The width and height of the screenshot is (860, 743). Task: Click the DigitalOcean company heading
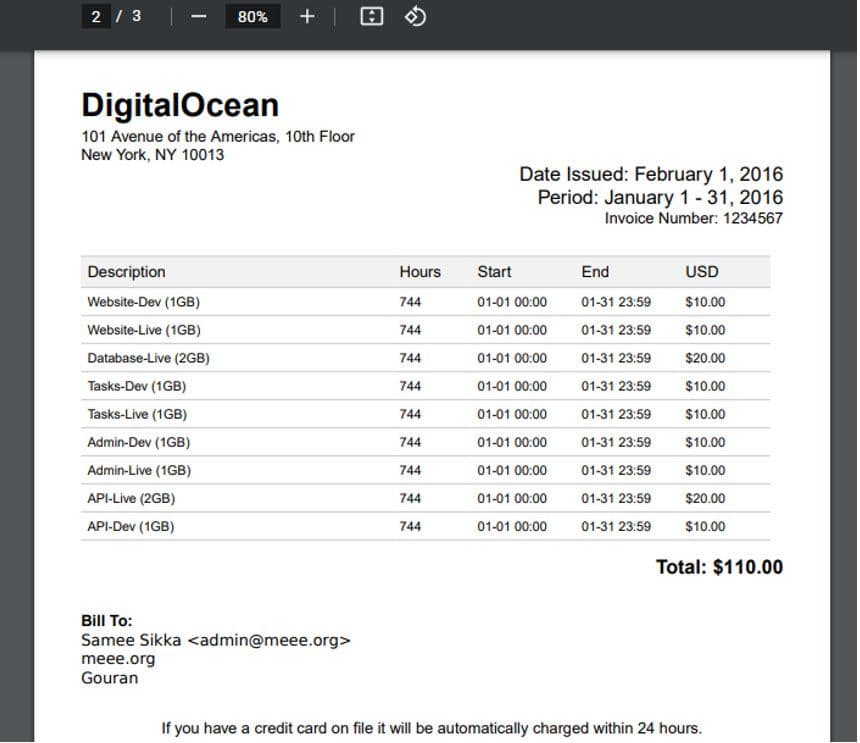coord(180,105)
